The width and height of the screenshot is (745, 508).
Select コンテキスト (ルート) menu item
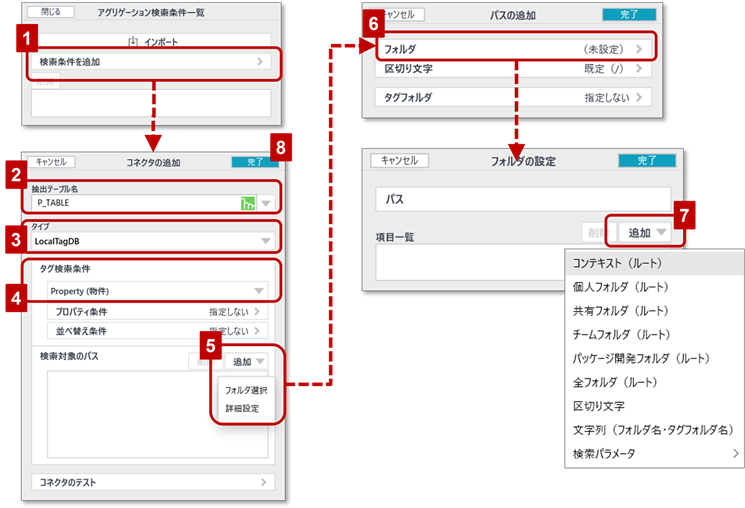click(654, 263)
